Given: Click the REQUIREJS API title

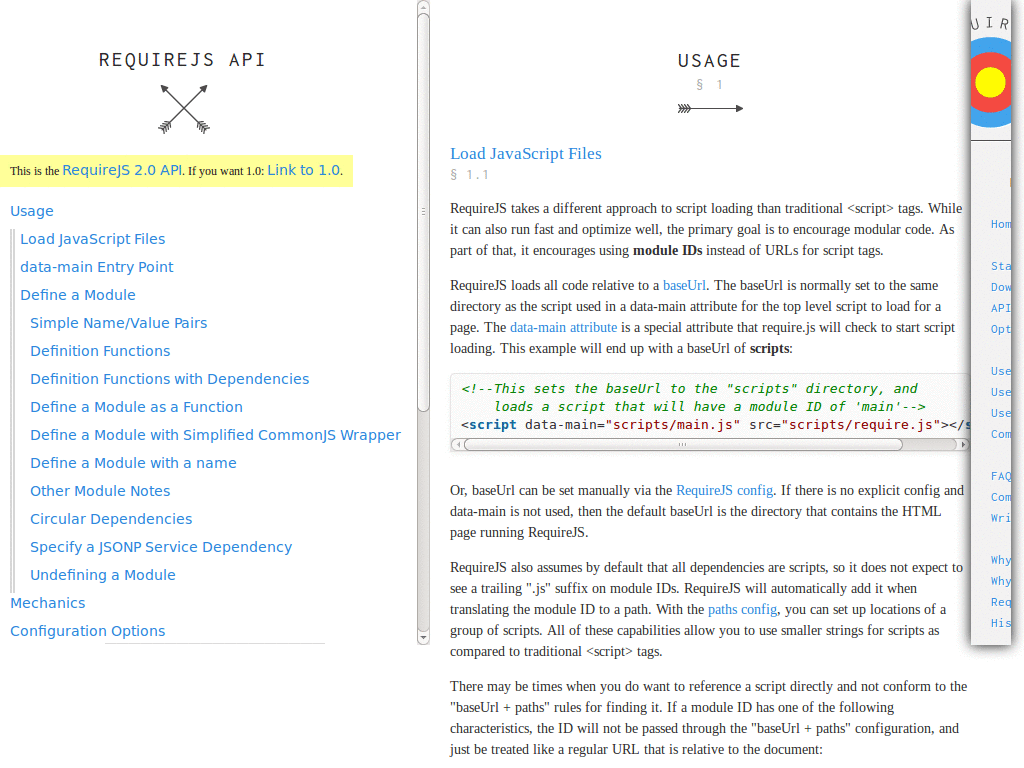Looking at the screenshot, I should tap(182, 60).
